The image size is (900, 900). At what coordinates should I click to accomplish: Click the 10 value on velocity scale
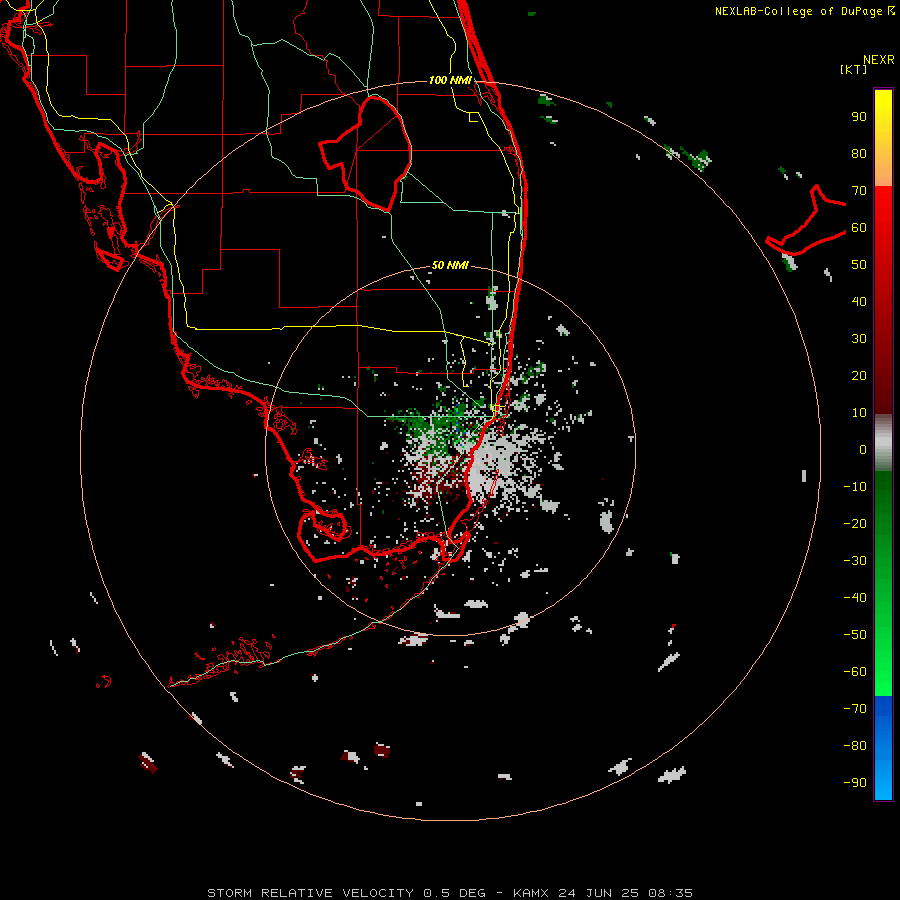(x=859, y=413)
